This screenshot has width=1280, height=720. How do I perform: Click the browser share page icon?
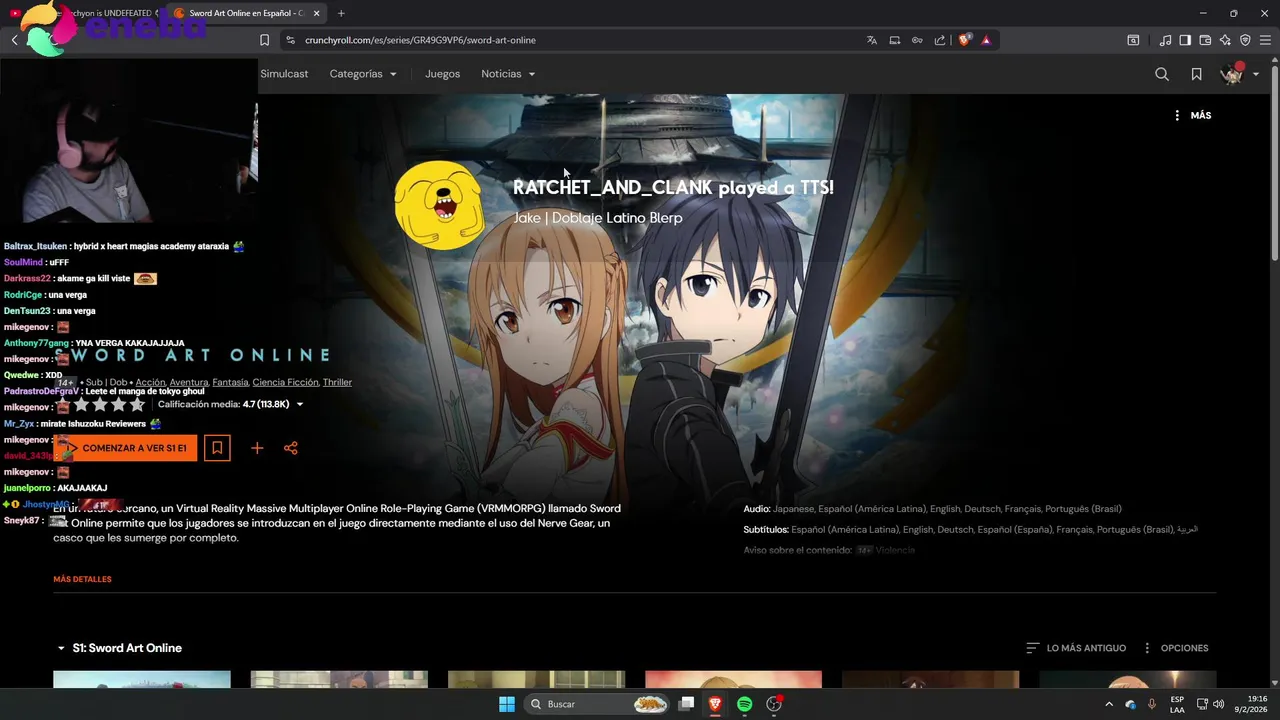(x=940, y=40)
